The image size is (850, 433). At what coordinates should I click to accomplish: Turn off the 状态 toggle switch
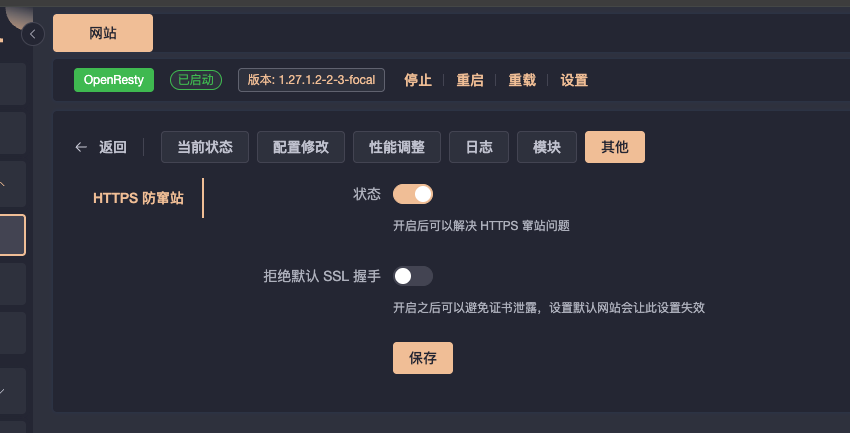tap(413, 194)
